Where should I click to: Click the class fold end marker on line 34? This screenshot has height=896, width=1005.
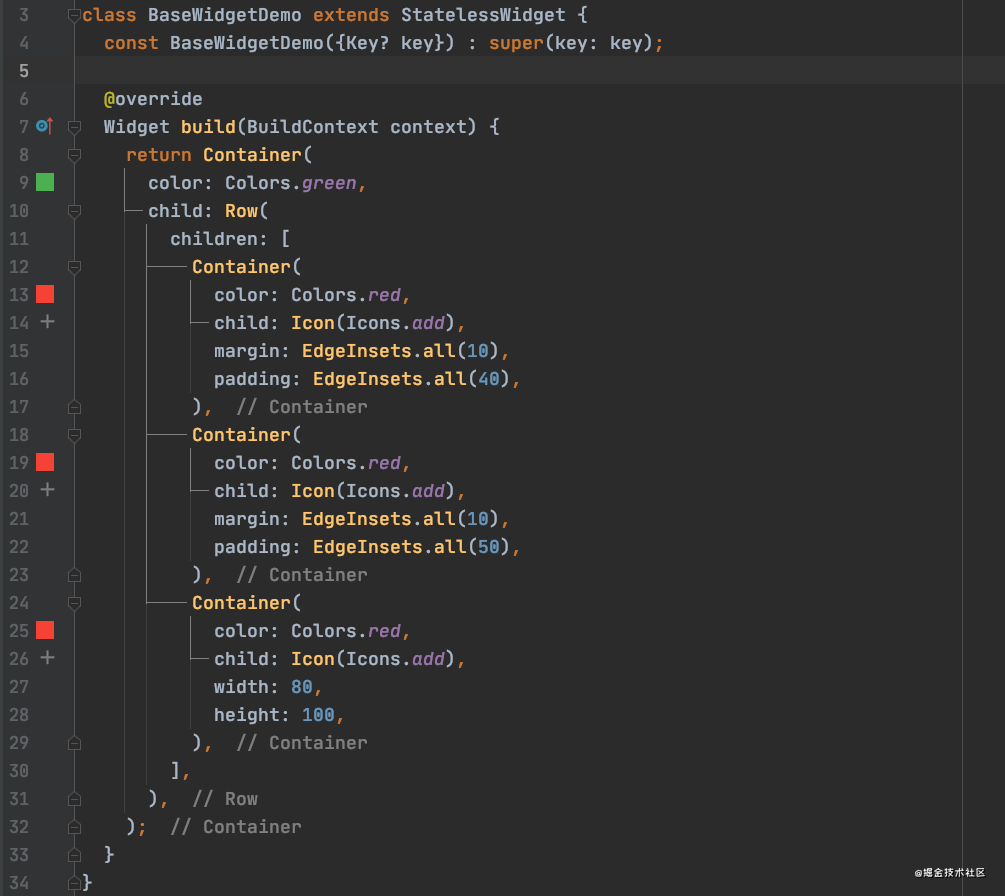(74, 883)
